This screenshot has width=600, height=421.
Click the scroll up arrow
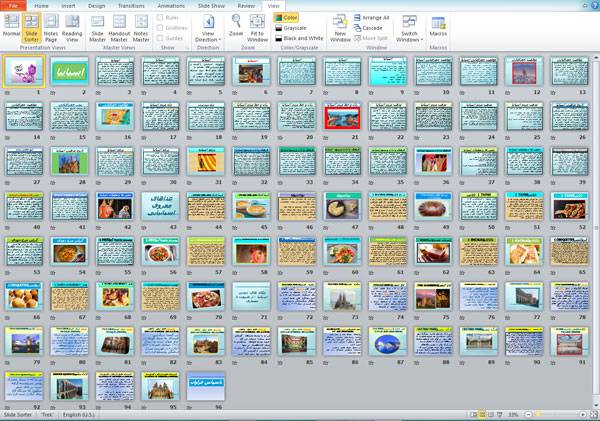click(x=596, y=57)
